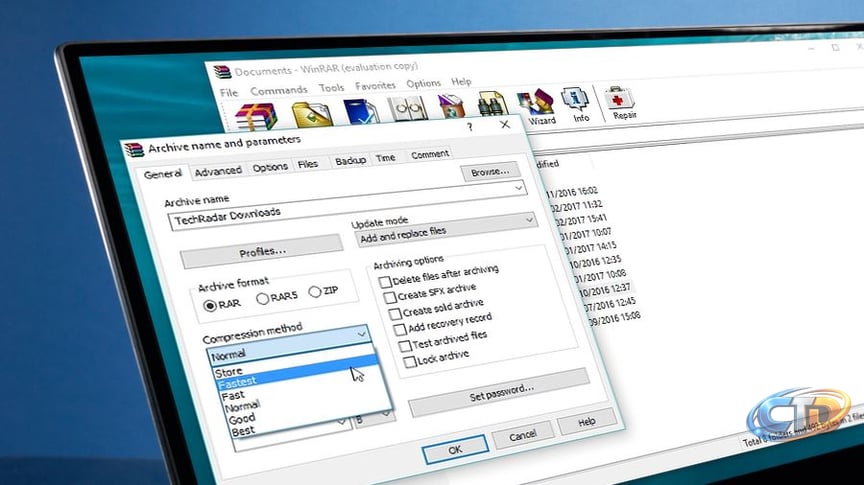The width and height of the screenshot is (864, 485).
Task: Open the Commands menu
Action: pos(279,90)
